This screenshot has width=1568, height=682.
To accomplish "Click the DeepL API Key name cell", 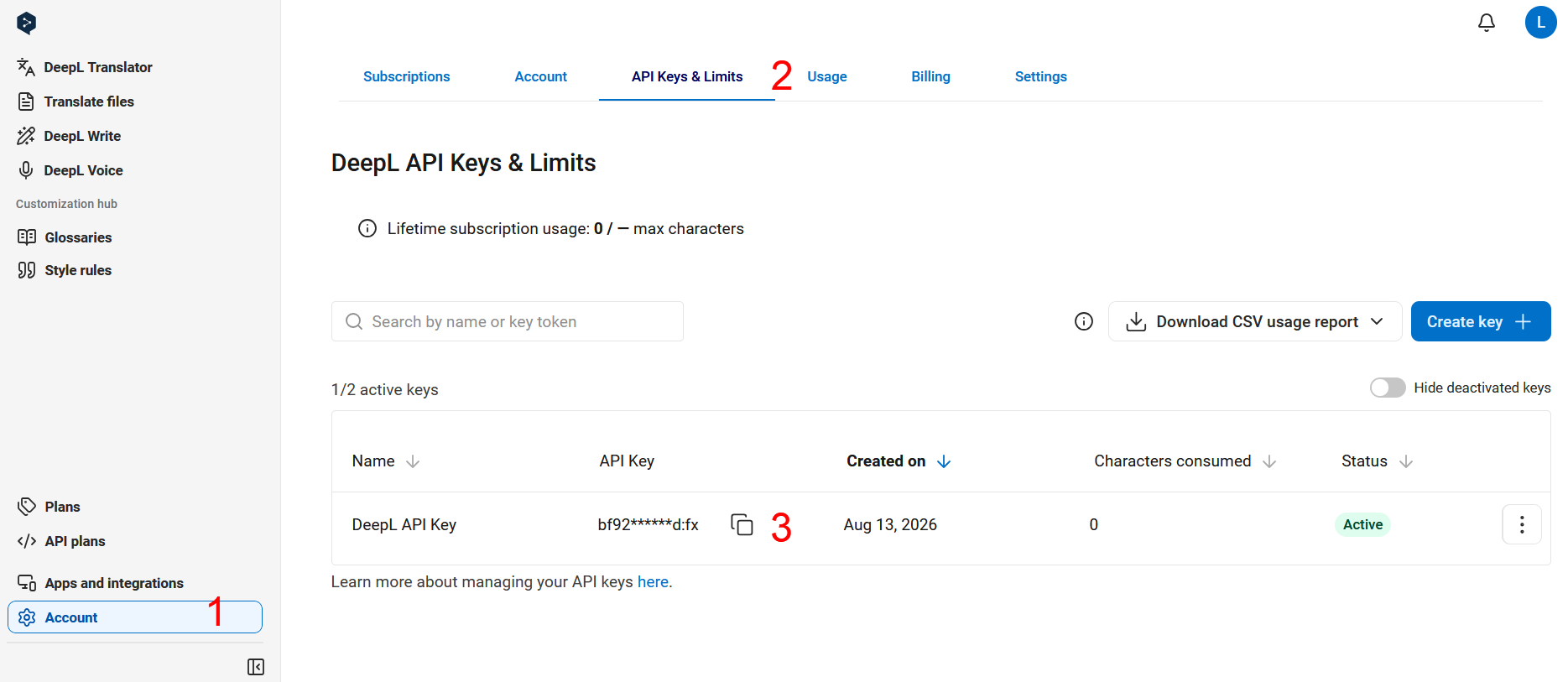I will point(404,525).
